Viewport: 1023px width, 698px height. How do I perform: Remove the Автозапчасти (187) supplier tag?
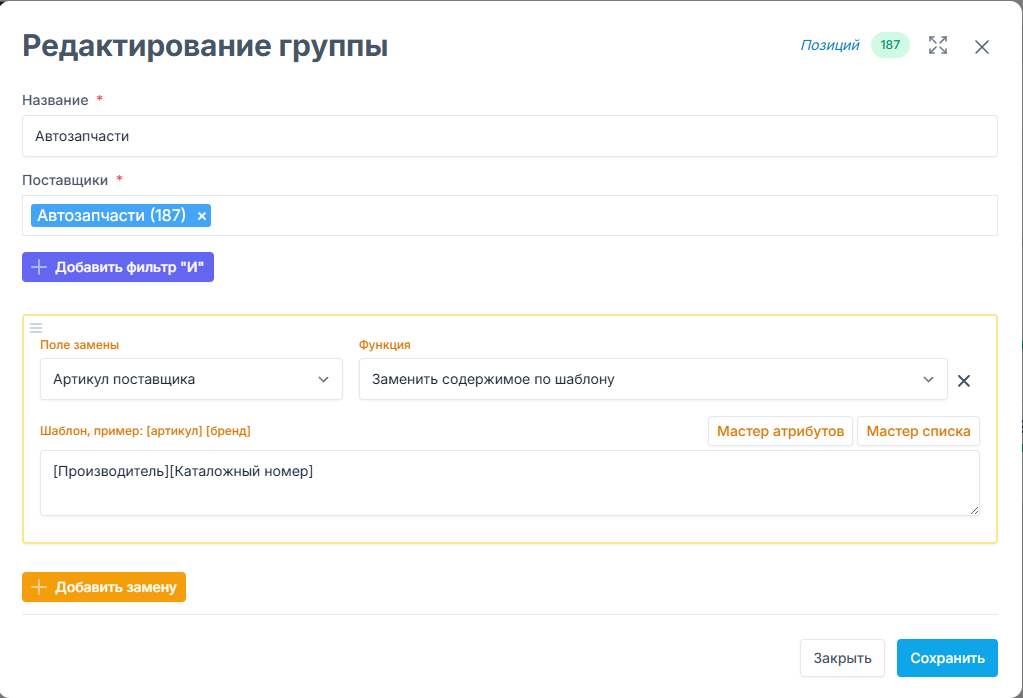[202, 216]
